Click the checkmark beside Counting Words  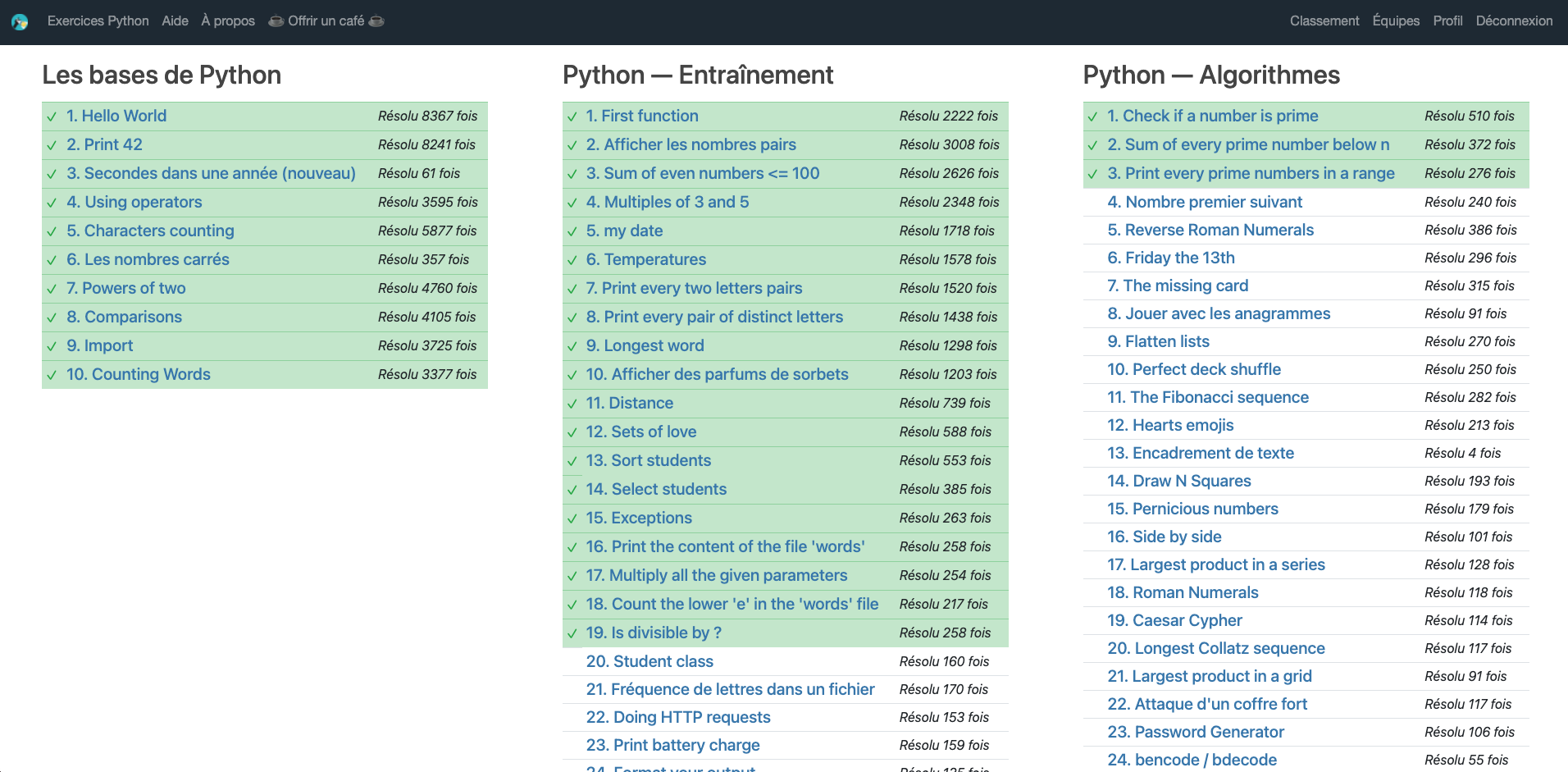52,375
